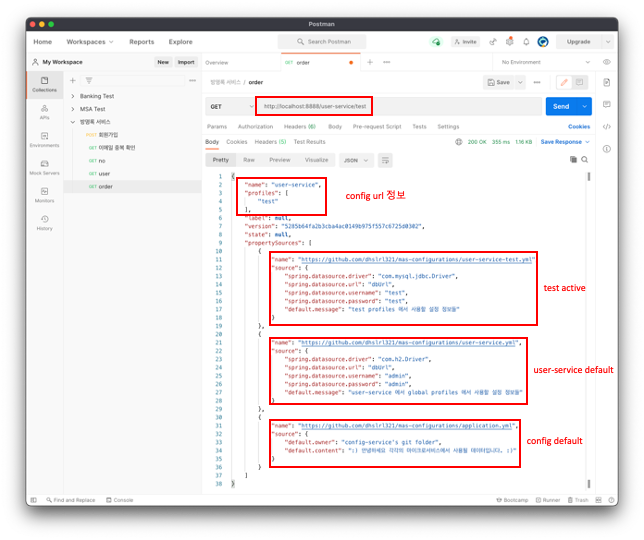644x540 pixels.
Task: Create new collection with plus icon
Action: pos(73,80)
